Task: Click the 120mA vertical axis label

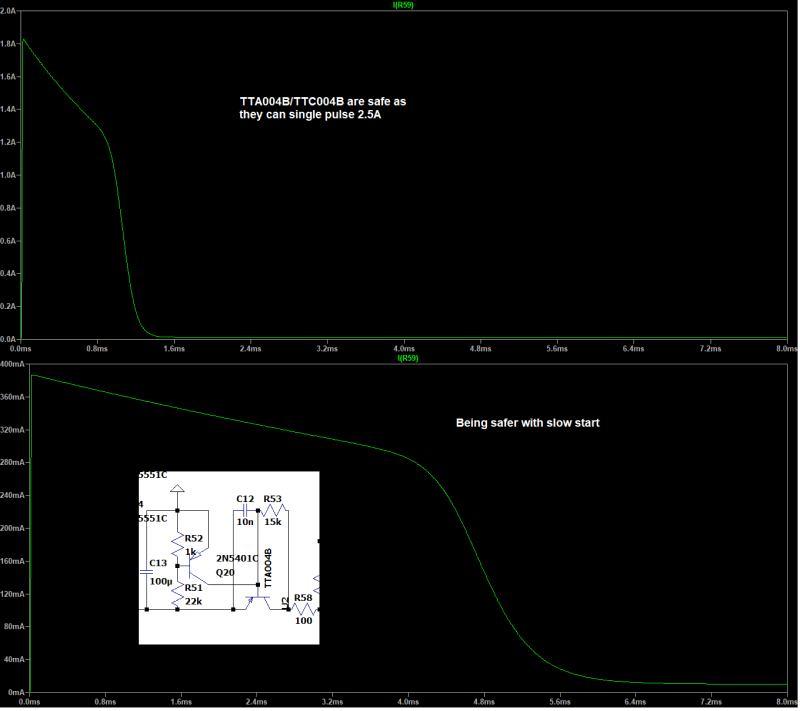Action: tap(12, 594)
